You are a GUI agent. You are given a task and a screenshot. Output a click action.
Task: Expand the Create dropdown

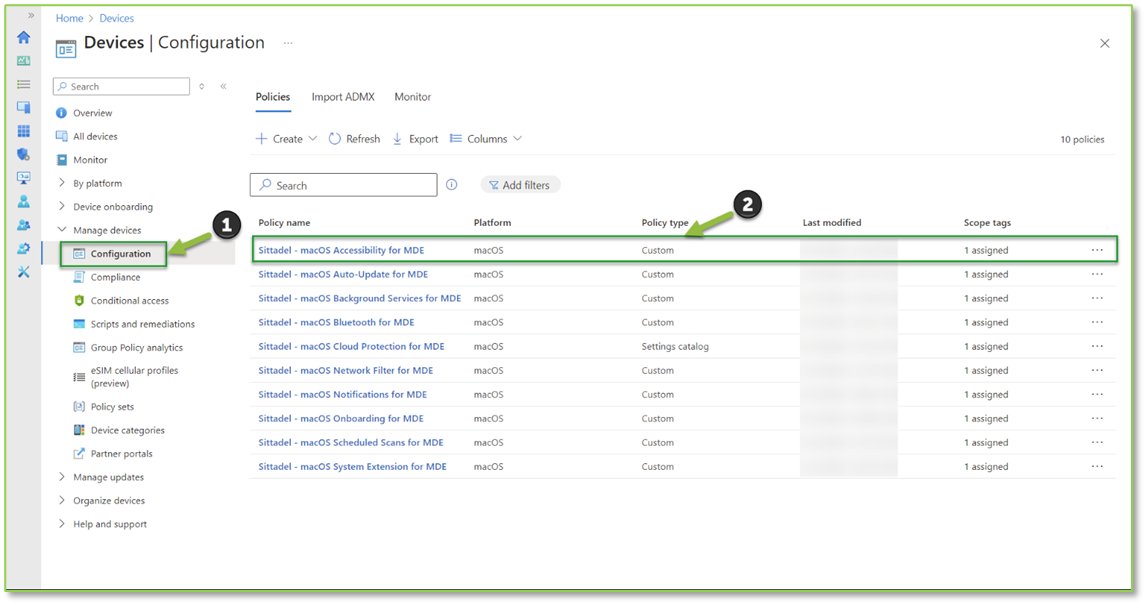click(286, 138)
